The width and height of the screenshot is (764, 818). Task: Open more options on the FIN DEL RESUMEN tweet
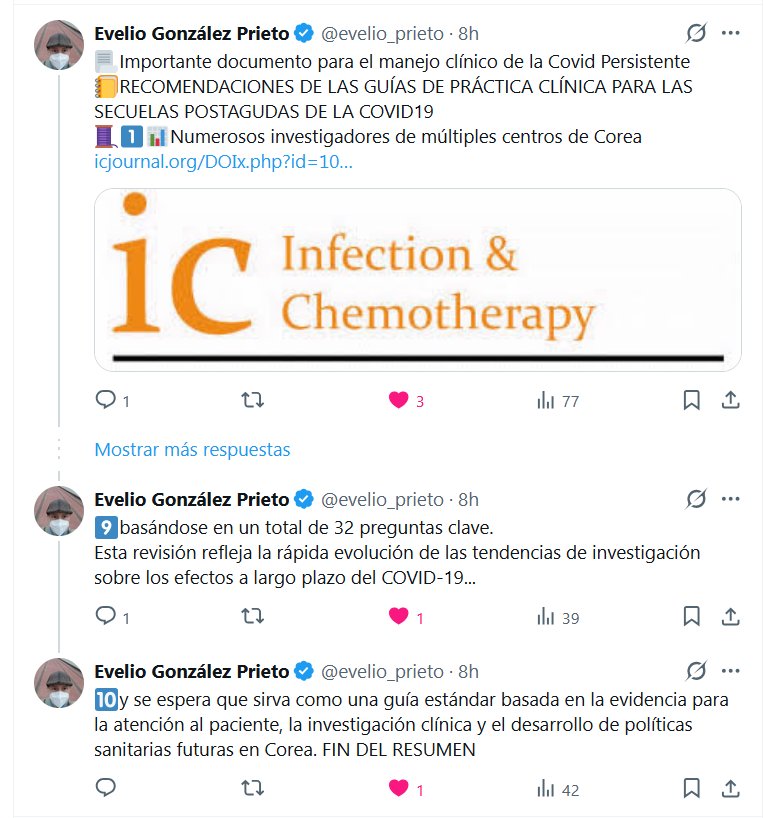pos(730,671)
